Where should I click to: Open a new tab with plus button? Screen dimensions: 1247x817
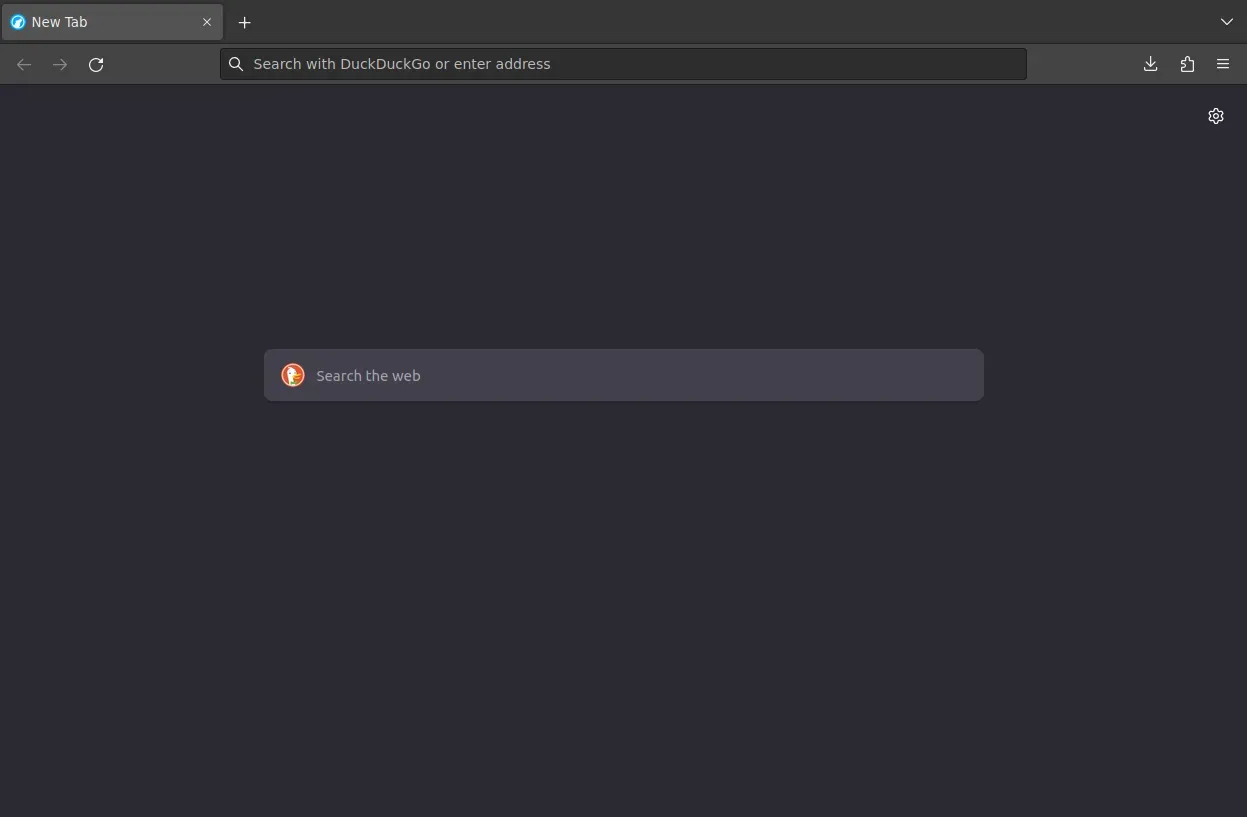pyautogui.click(x=244, y=22)
